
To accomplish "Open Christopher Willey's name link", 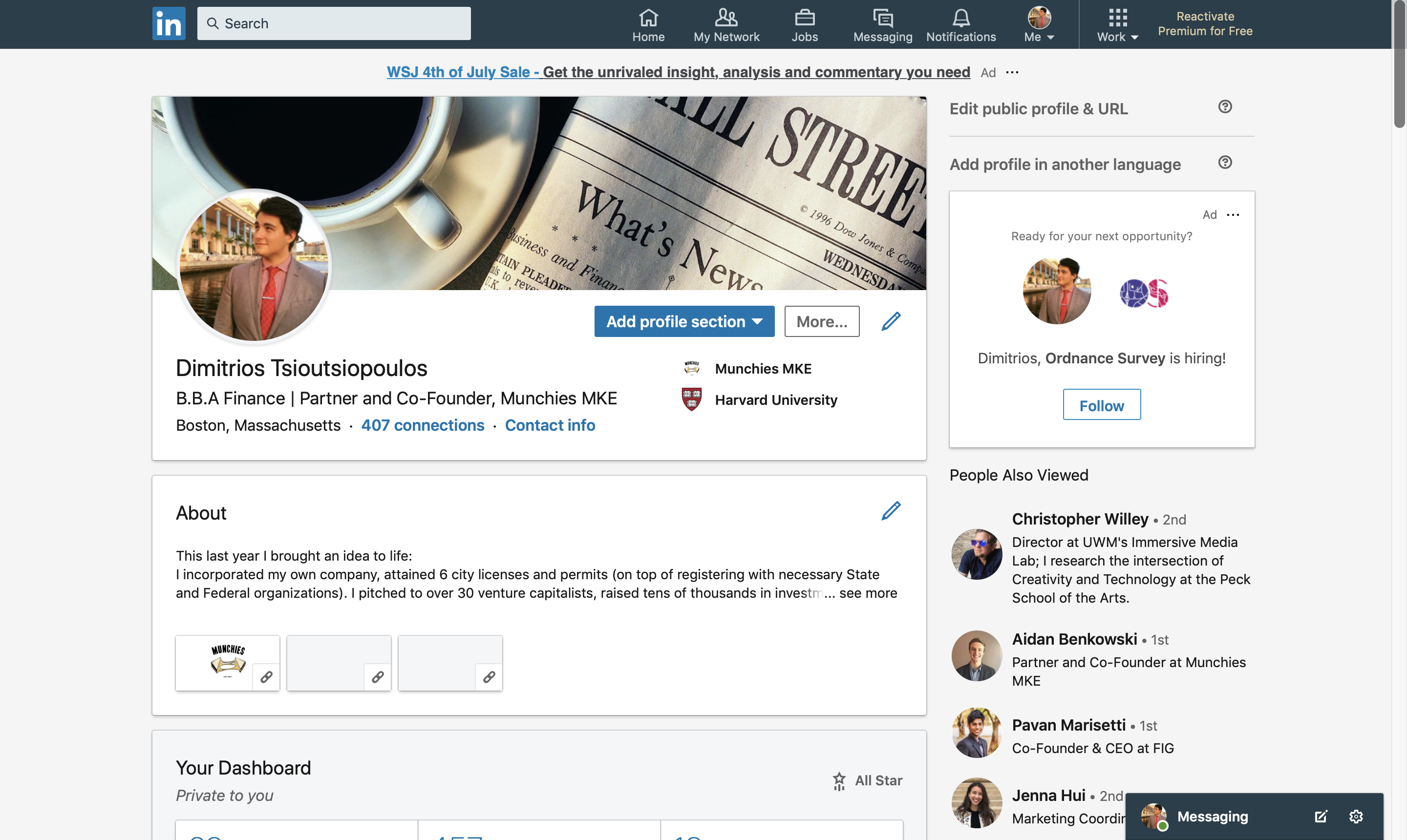I will (x=1080, y=519).
